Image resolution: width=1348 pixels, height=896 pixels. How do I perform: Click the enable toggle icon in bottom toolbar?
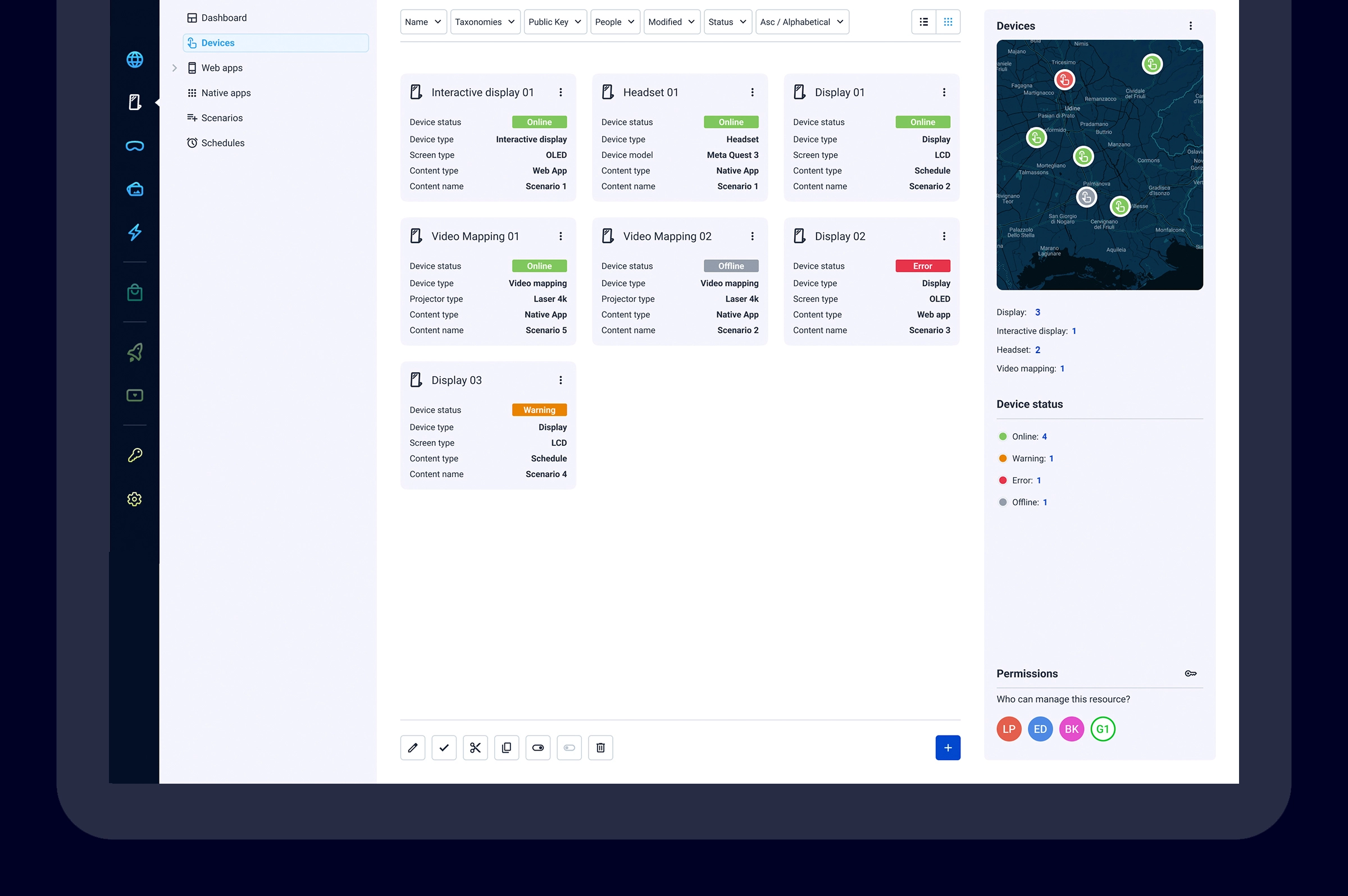538,747
